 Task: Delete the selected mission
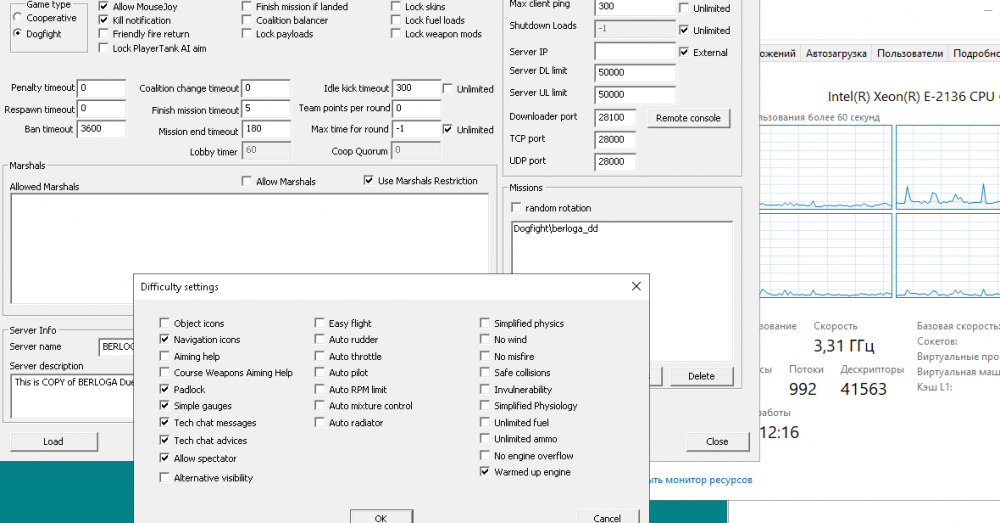pos(702,376)
